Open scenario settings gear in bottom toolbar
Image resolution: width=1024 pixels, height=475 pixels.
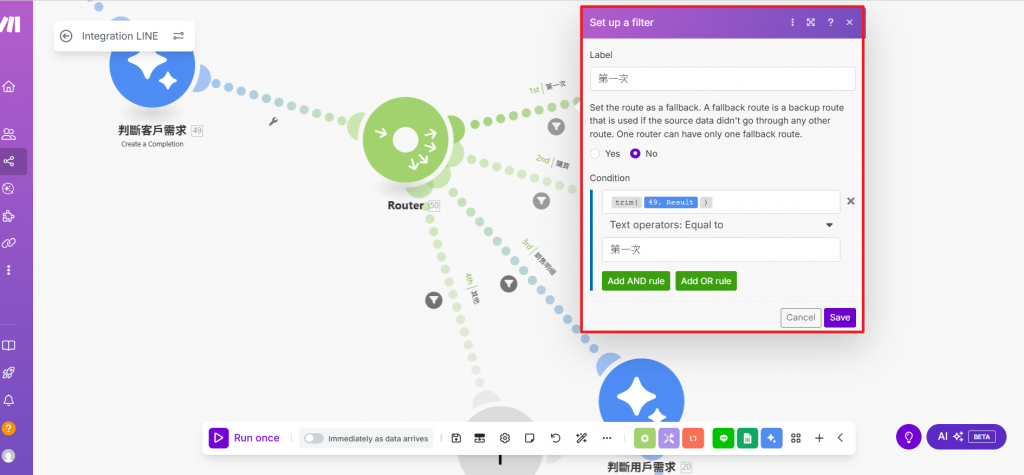pos(505,438)
